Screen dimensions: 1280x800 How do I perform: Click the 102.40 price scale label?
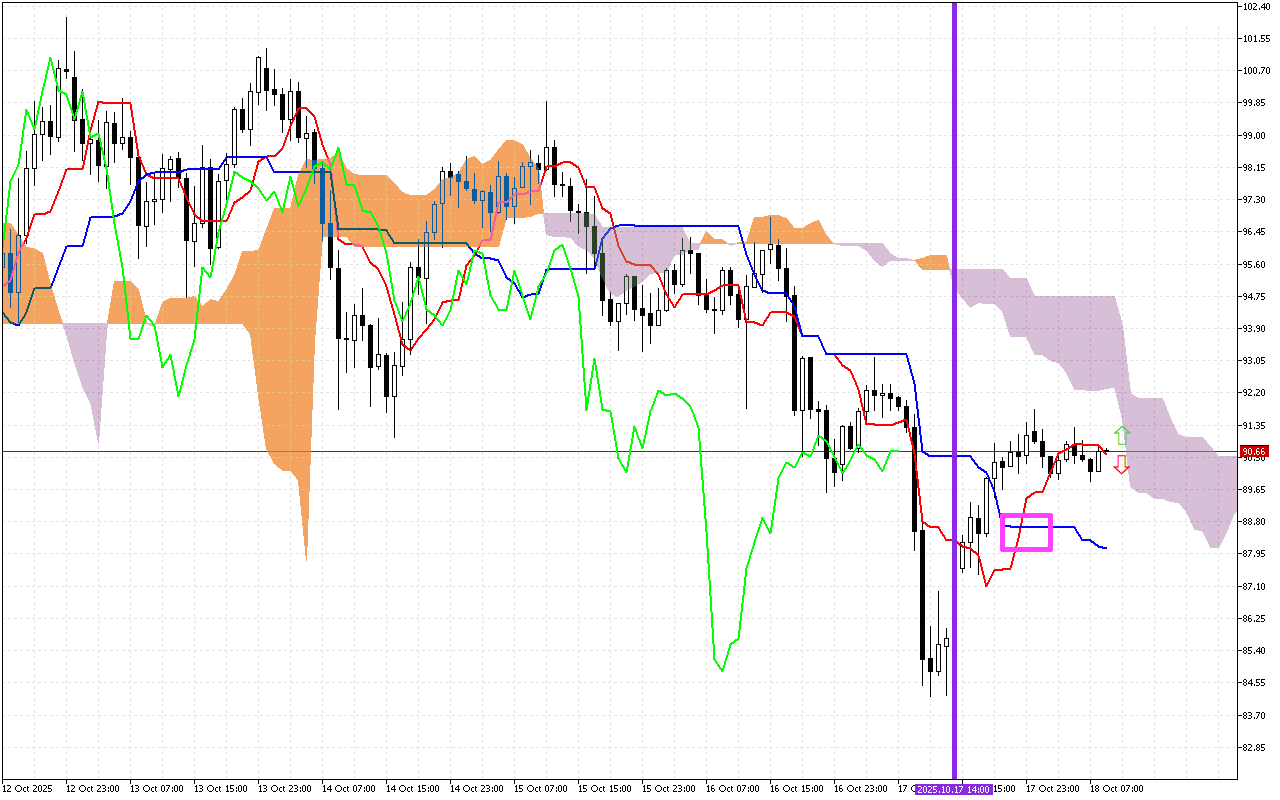pos(1256,7)
